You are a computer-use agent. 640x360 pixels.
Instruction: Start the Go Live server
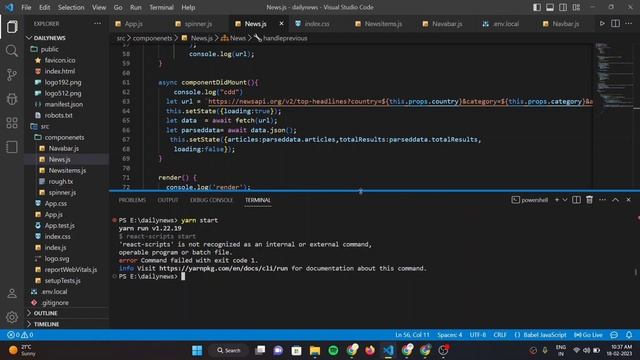[588, 335]
